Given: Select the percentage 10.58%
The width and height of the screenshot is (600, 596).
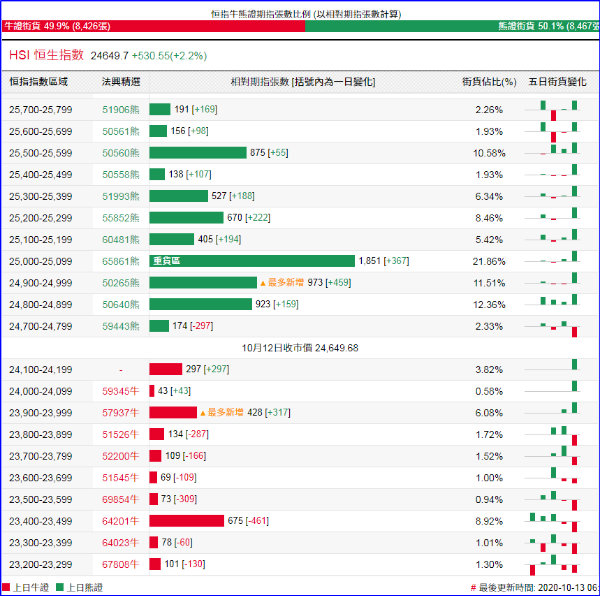Looking at the screenshot, I should [489, 153].
